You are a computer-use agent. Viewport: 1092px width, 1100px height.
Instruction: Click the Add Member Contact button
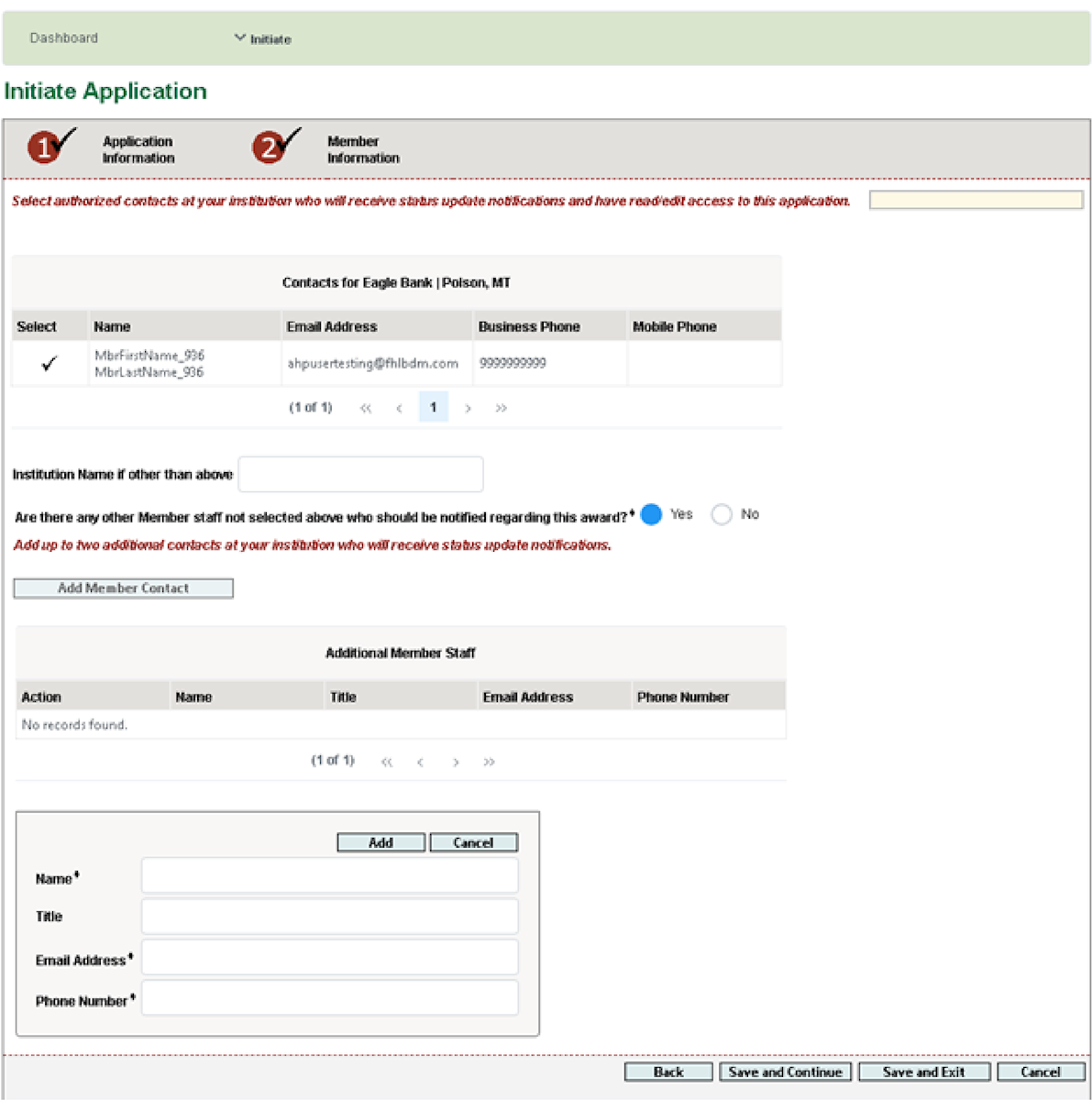click(x=123, y=588)
